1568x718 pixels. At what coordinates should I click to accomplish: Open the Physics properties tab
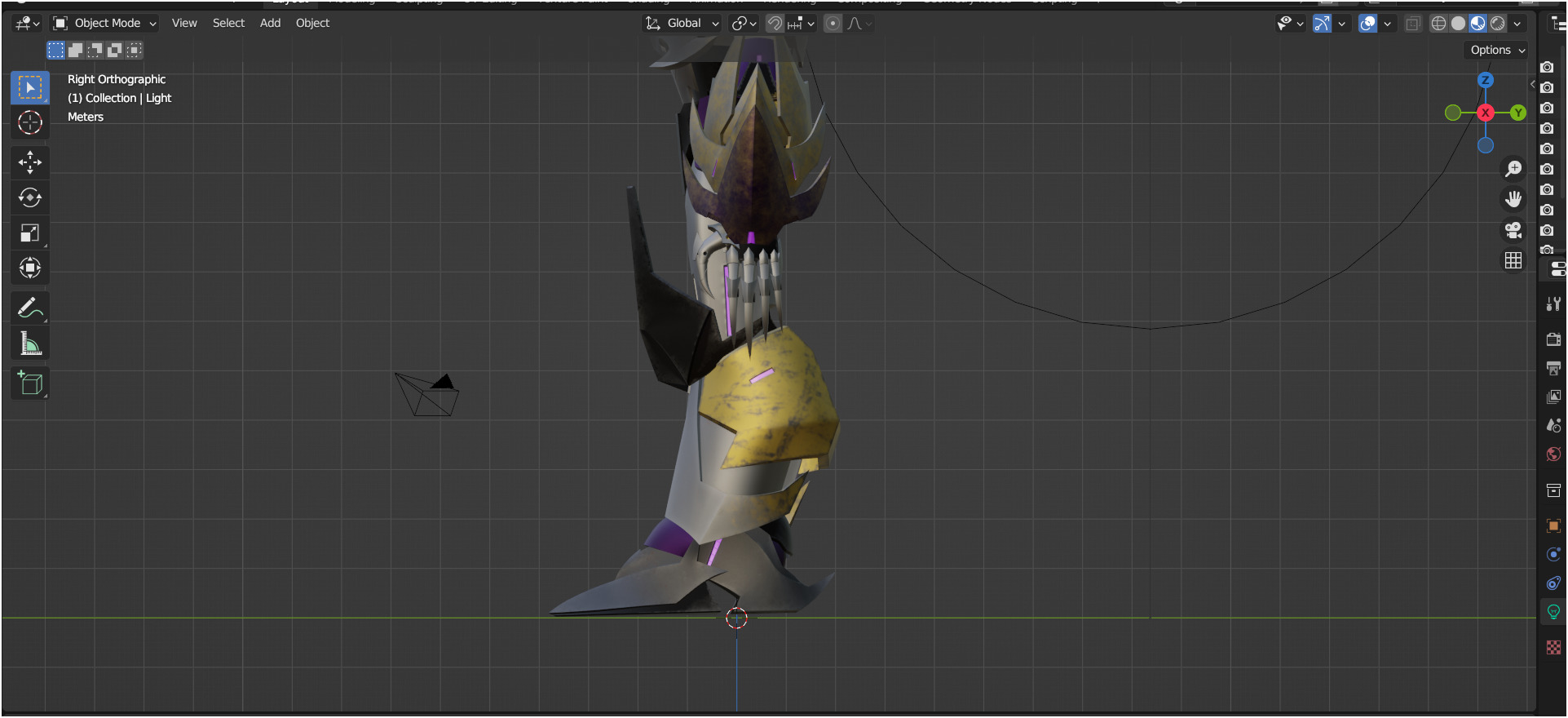[x=1553, y=555]
